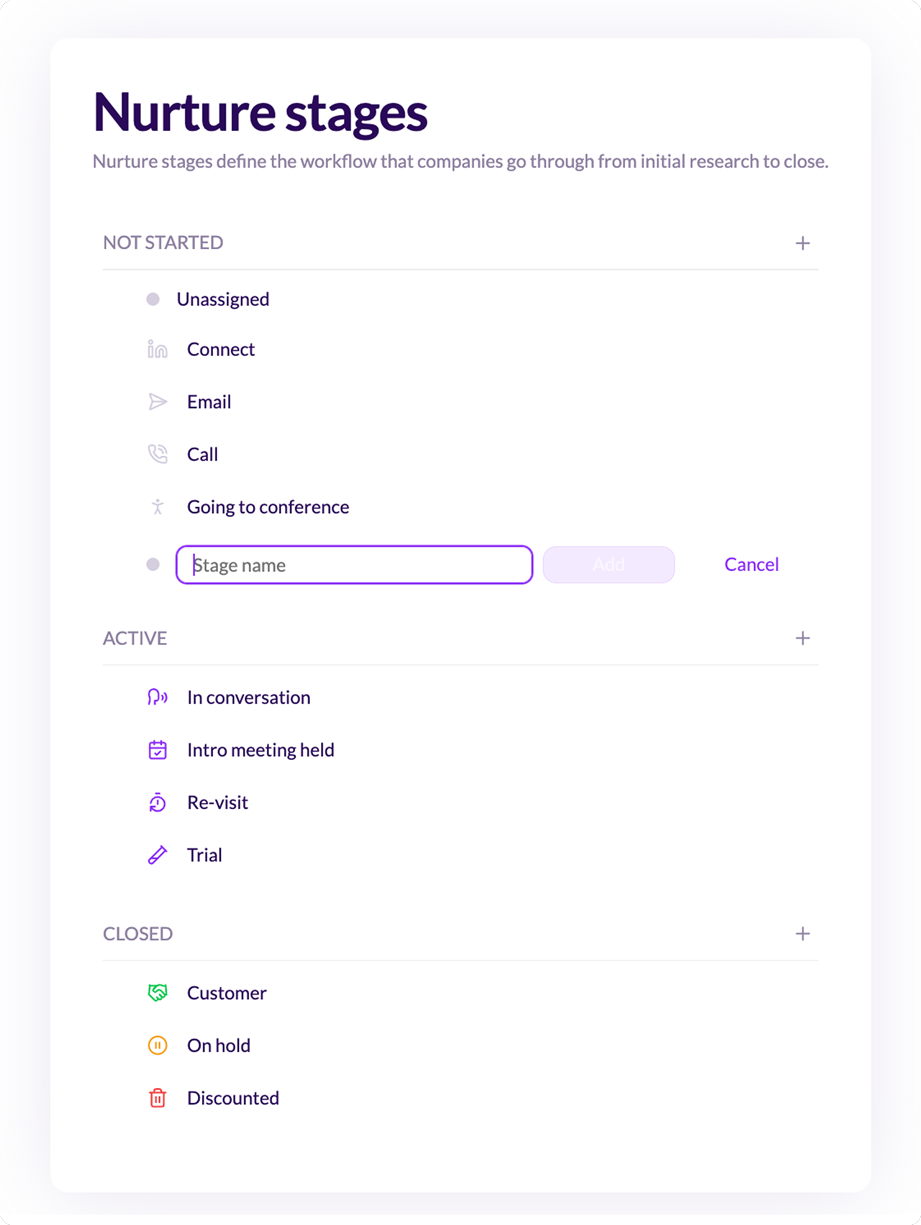
Task: Select the Going to conference stage
Action: (x=460, y=507)
